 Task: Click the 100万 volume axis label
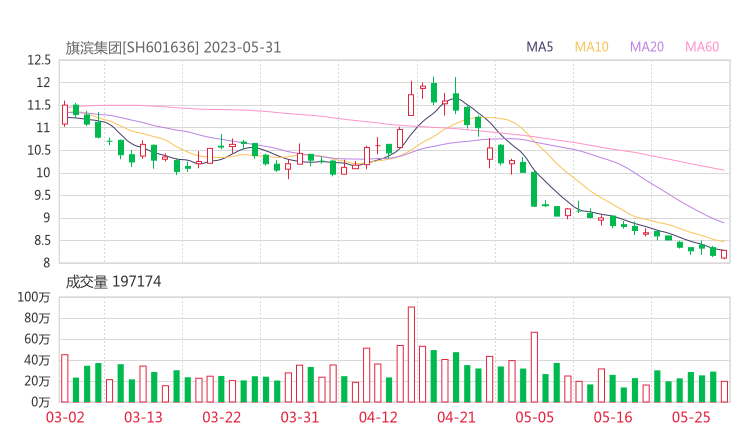click(x=34, y=297)
